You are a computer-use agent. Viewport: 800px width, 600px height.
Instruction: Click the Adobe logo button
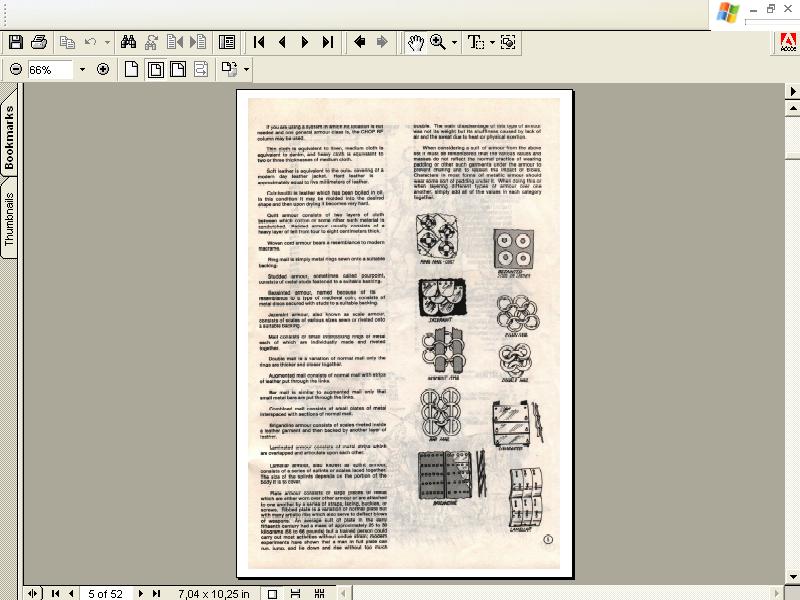[788, 42]
